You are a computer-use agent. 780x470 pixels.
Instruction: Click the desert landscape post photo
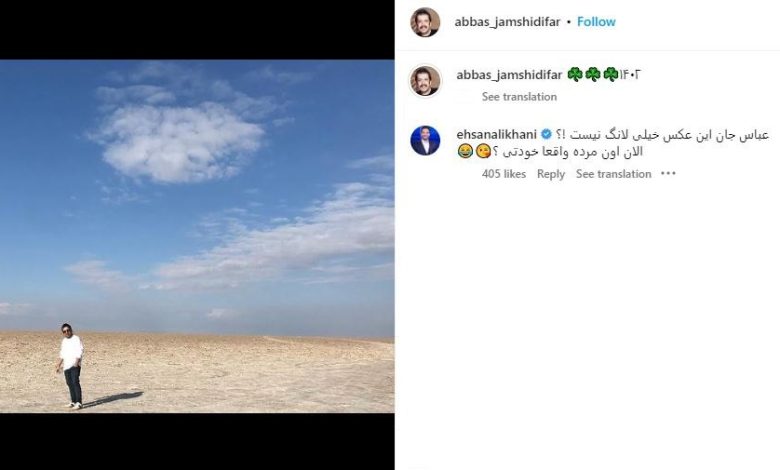(x=197, y=236)
